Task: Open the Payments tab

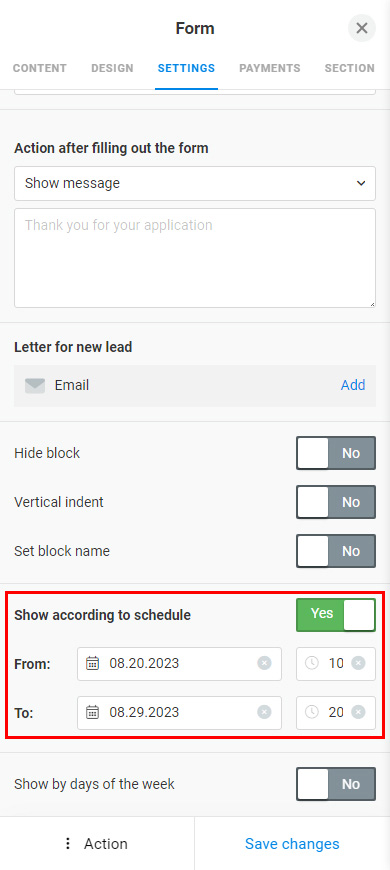Action: [x=270, y=68]
